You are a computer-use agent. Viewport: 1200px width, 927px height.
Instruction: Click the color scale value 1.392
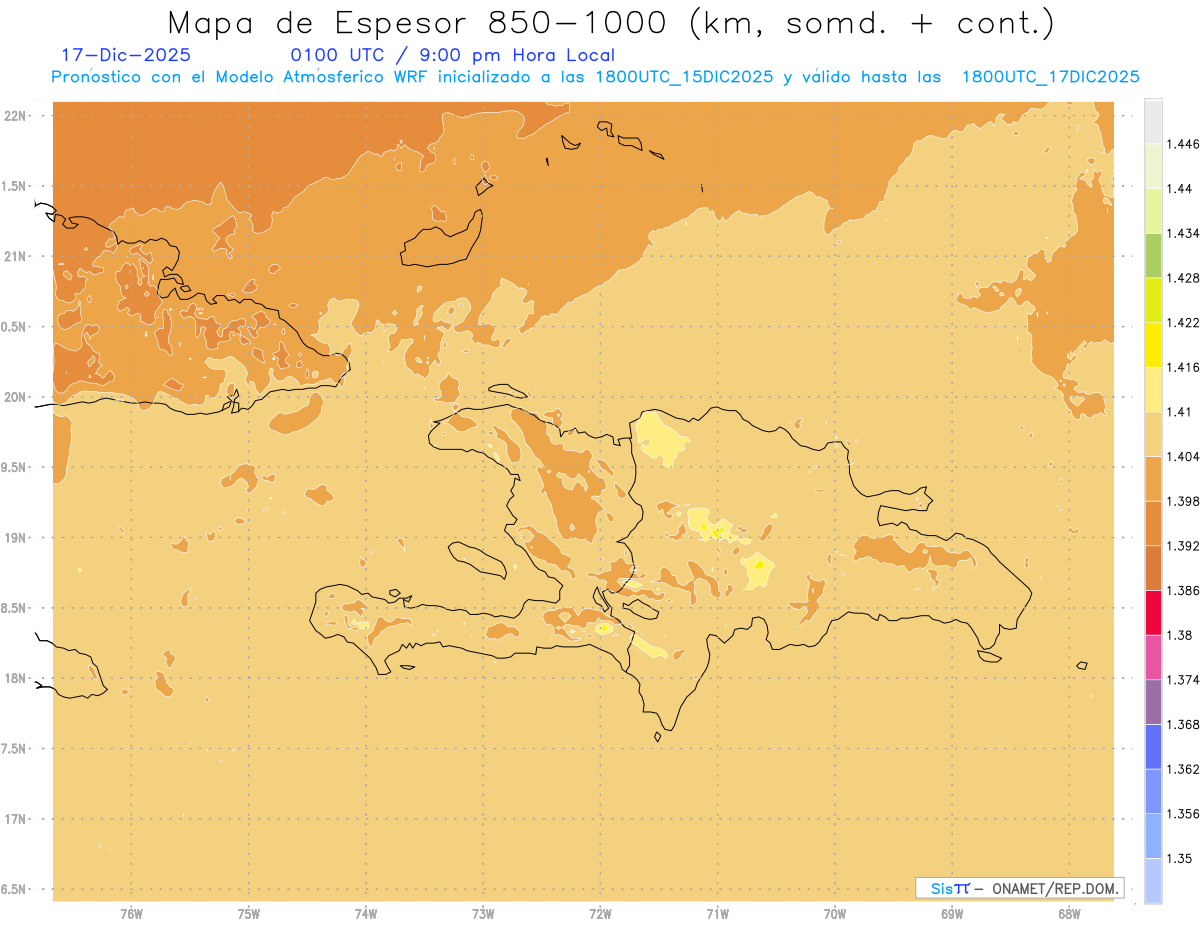pyautogui.click(x=1185, y=546)
